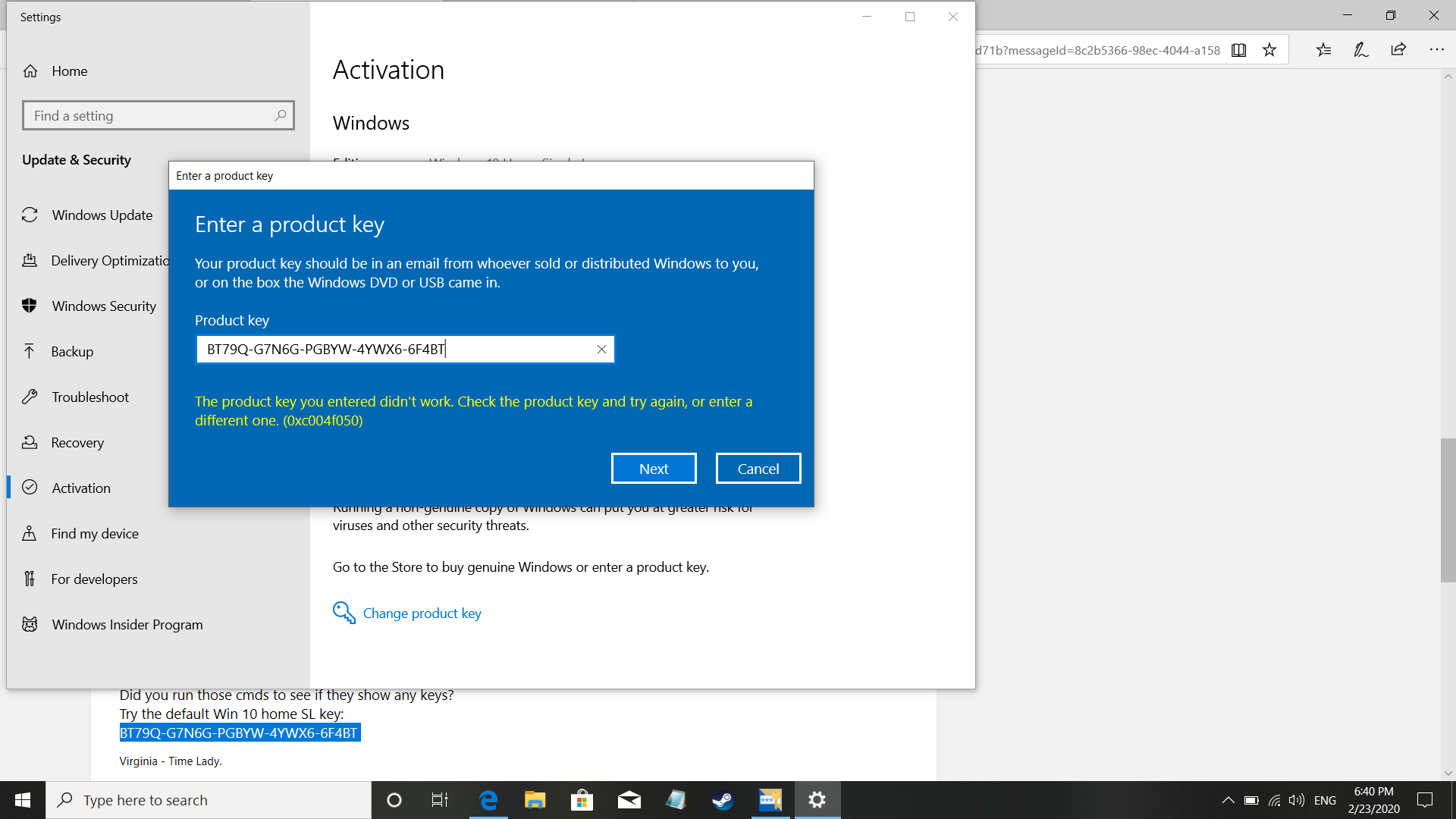1456x819 pixels.
Task: Open Reading view in Edge
Action: [x=1238, y=50]
